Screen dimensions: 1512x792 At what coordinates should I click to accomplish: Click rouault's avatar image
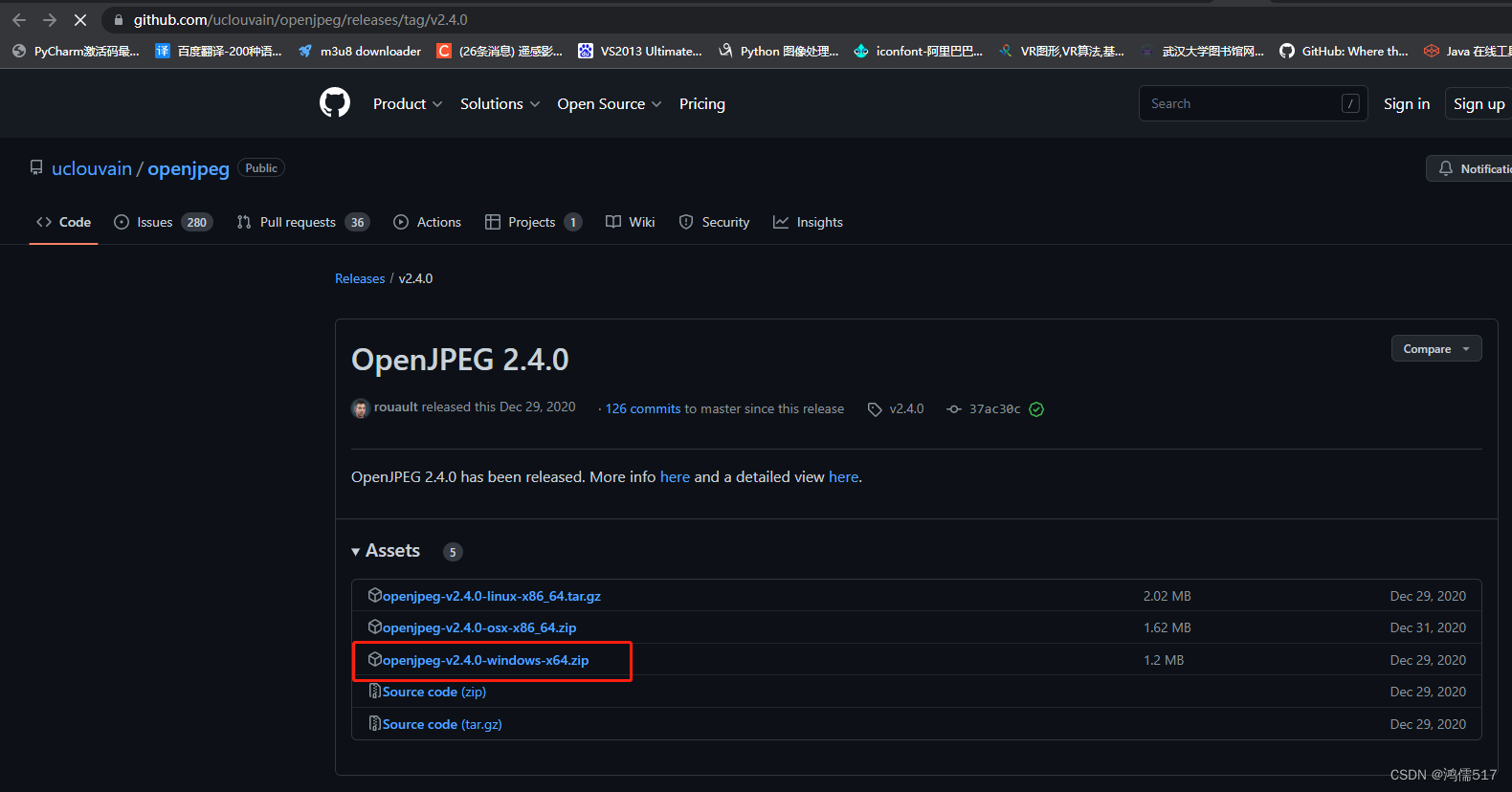361,408
